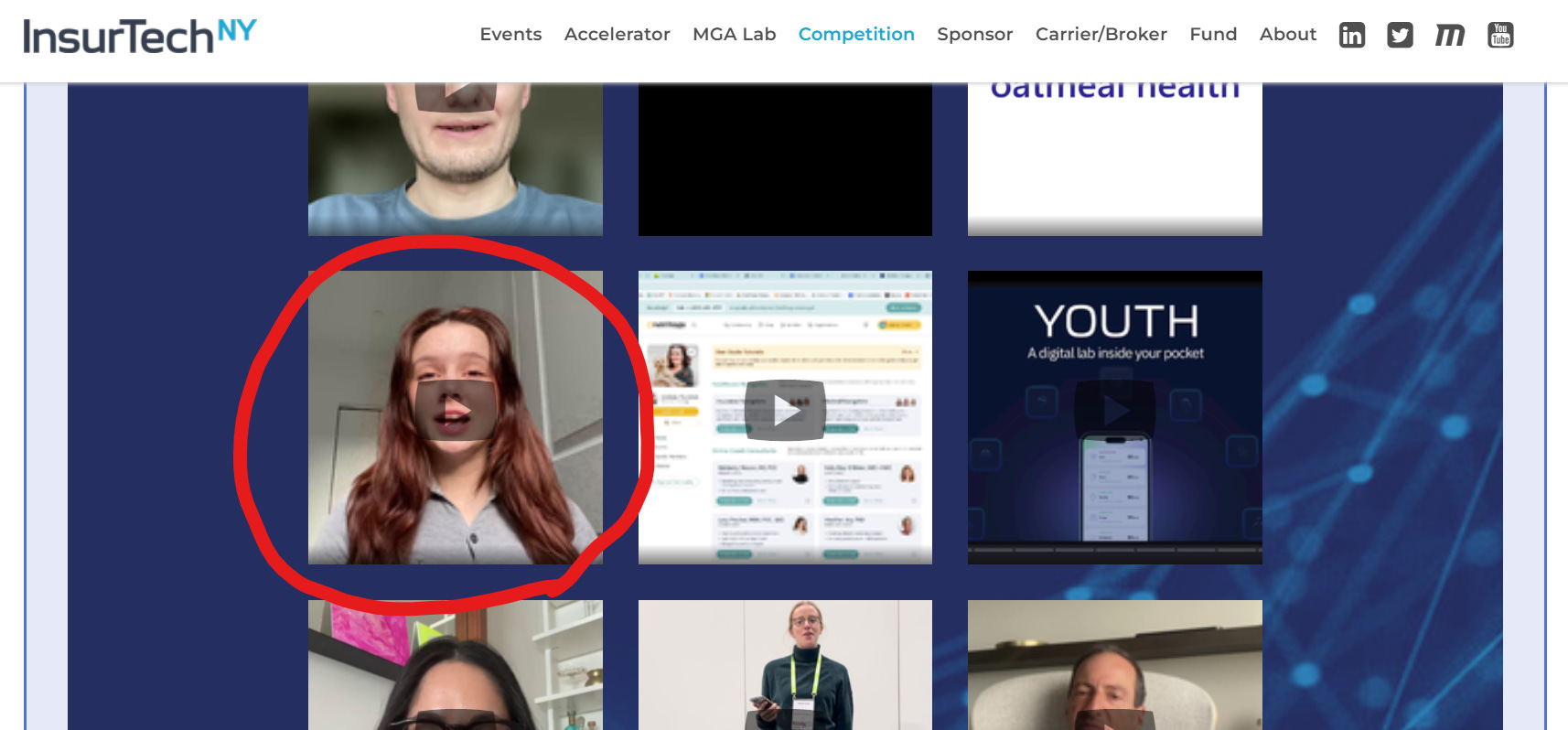
Task: Open the YouTube channel icon
Action: pyautogui.click(x=1500, y=35)
